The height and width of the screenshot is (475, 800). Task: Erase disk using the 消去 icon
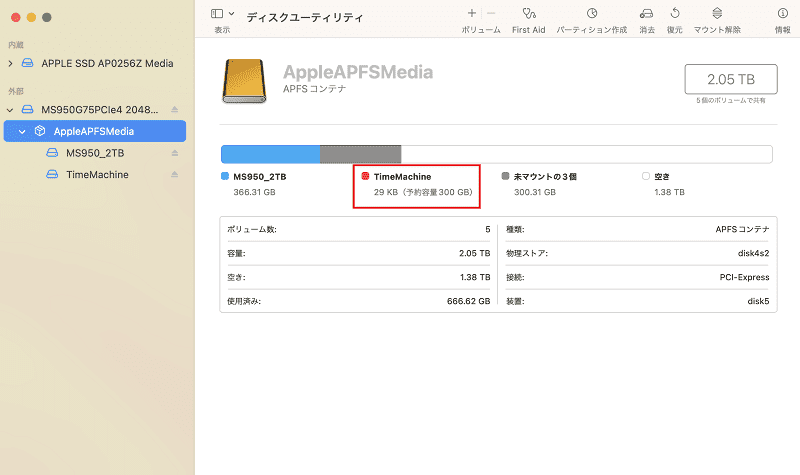pyautogui.click(x=646, y=13)
